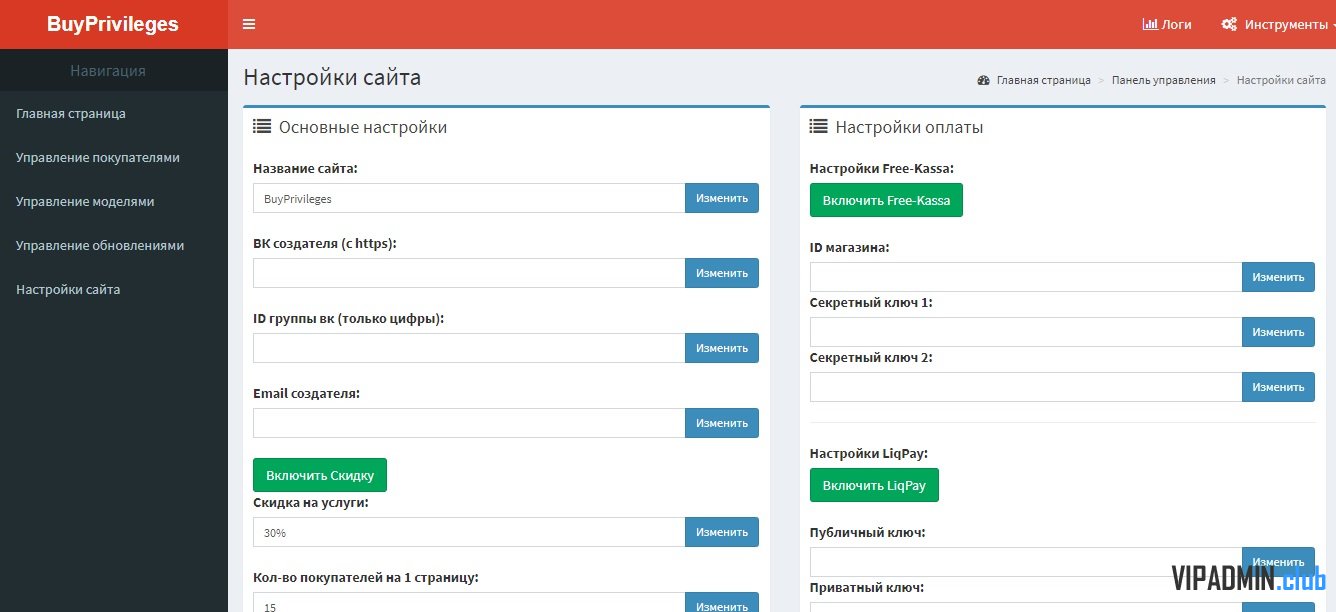Select Настройки сайта in sidebar
Image resolution: width=1336 pixels, height=612 pixels.
pyautogui.click(x=114, y=289)
